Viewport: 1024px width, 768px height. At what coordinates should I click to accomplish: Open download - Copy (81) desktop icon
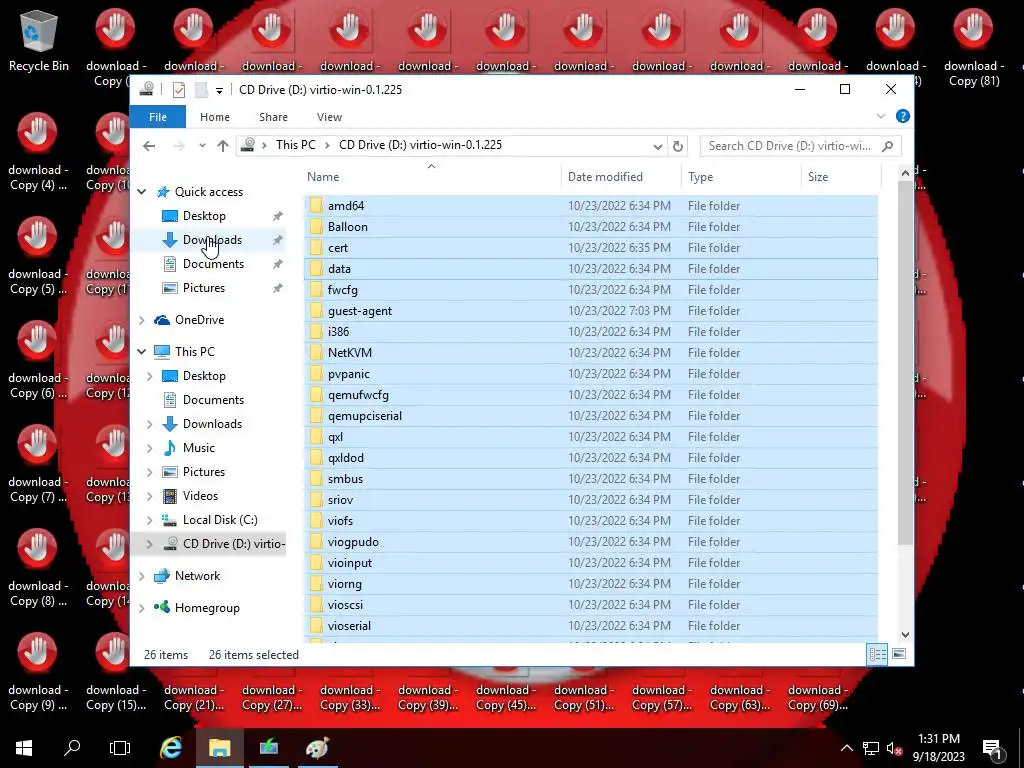(973, 49)
